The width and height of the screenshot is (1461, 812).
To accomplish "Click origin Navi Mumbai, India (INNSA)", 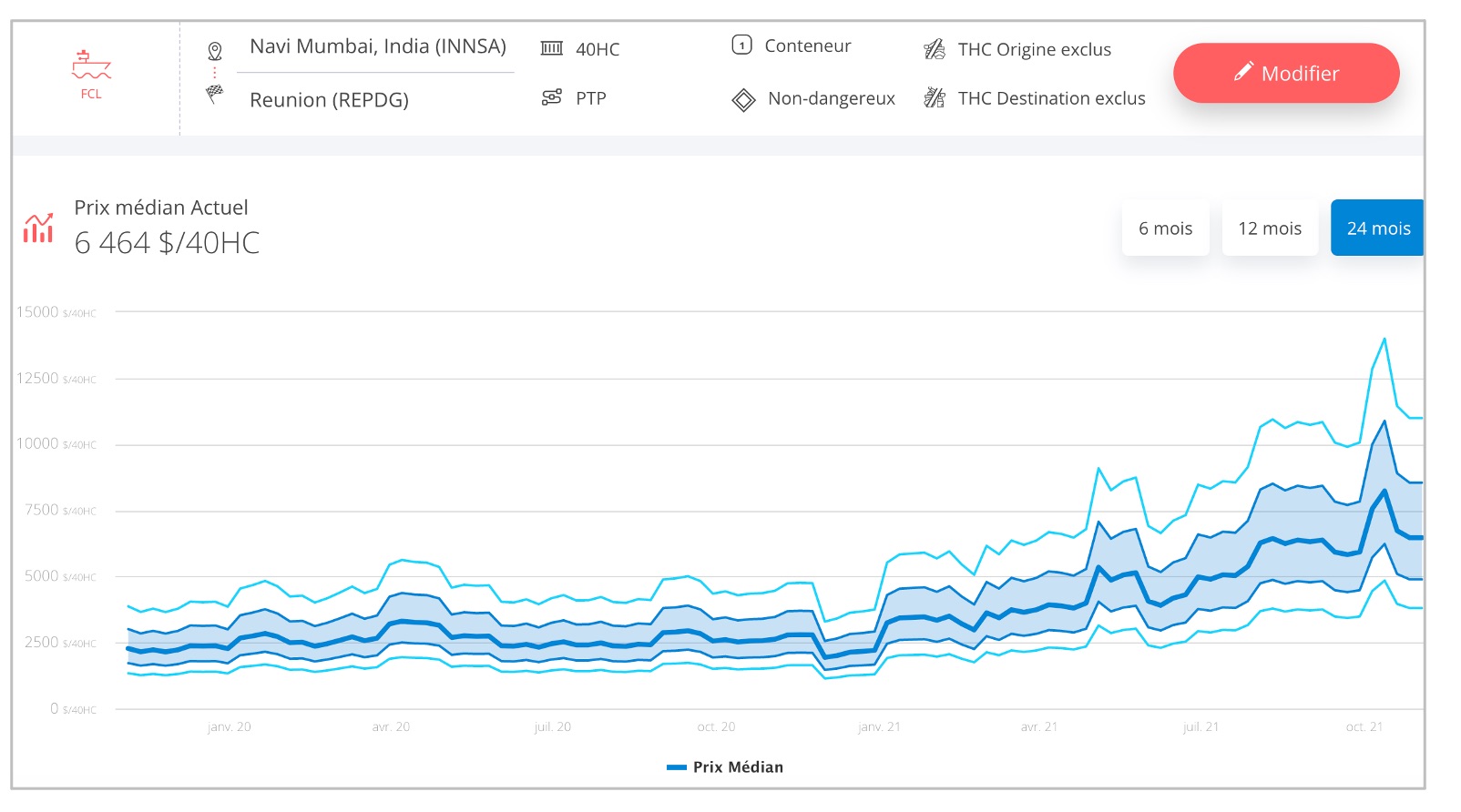I will point(378,46).
